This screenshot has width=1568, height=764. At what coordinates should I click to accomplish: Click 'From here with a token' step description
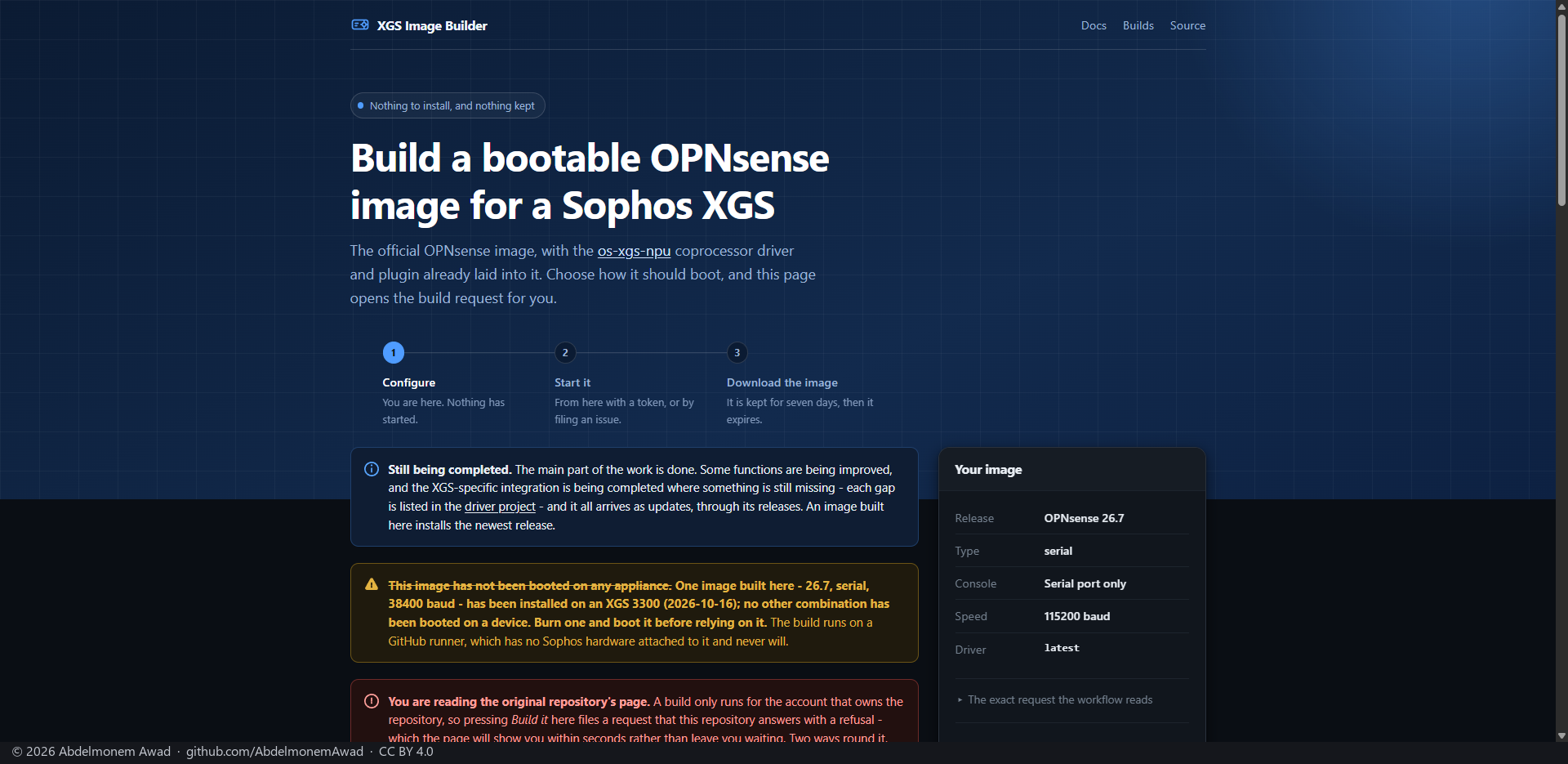click(x=624, y=411)
